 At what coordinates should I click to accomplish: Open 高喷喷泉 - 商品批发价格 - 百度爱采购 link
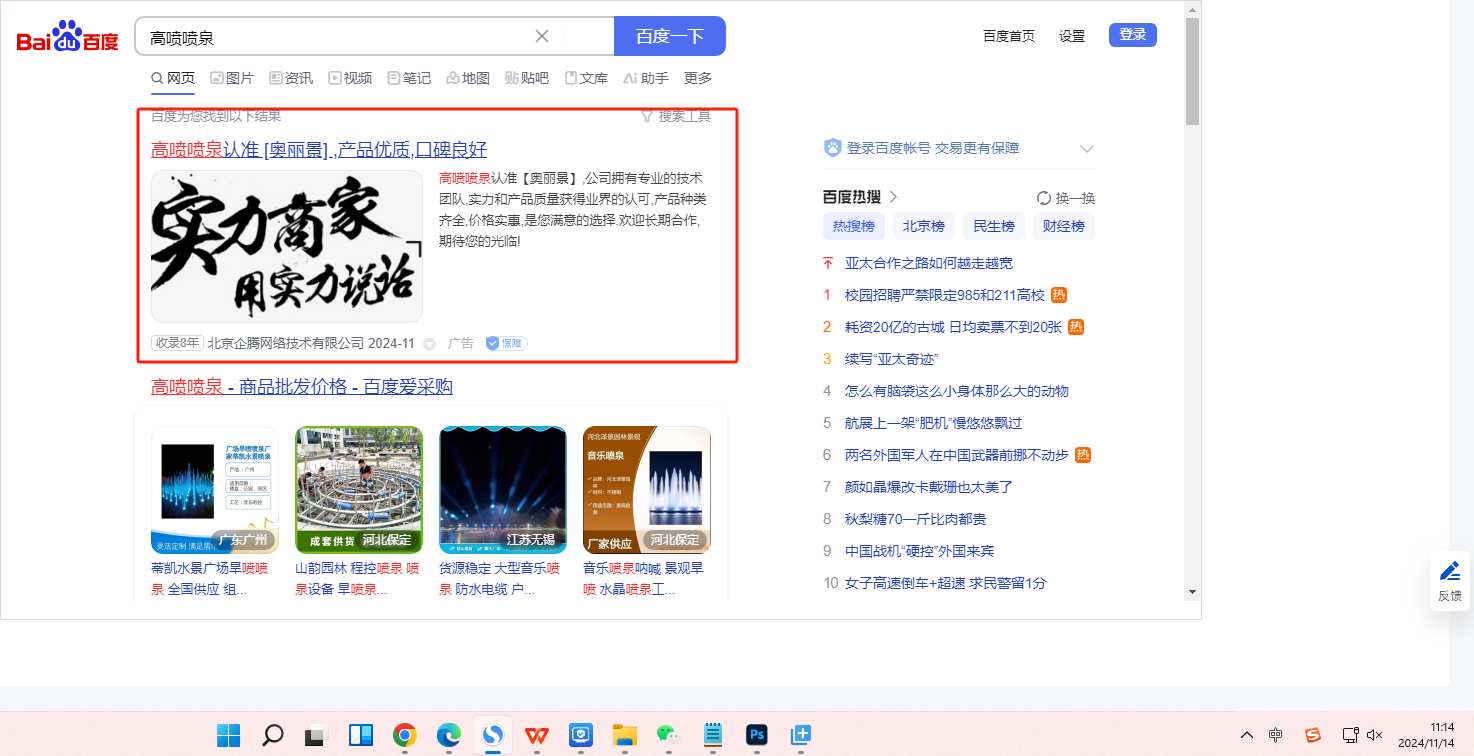point(302,387)
